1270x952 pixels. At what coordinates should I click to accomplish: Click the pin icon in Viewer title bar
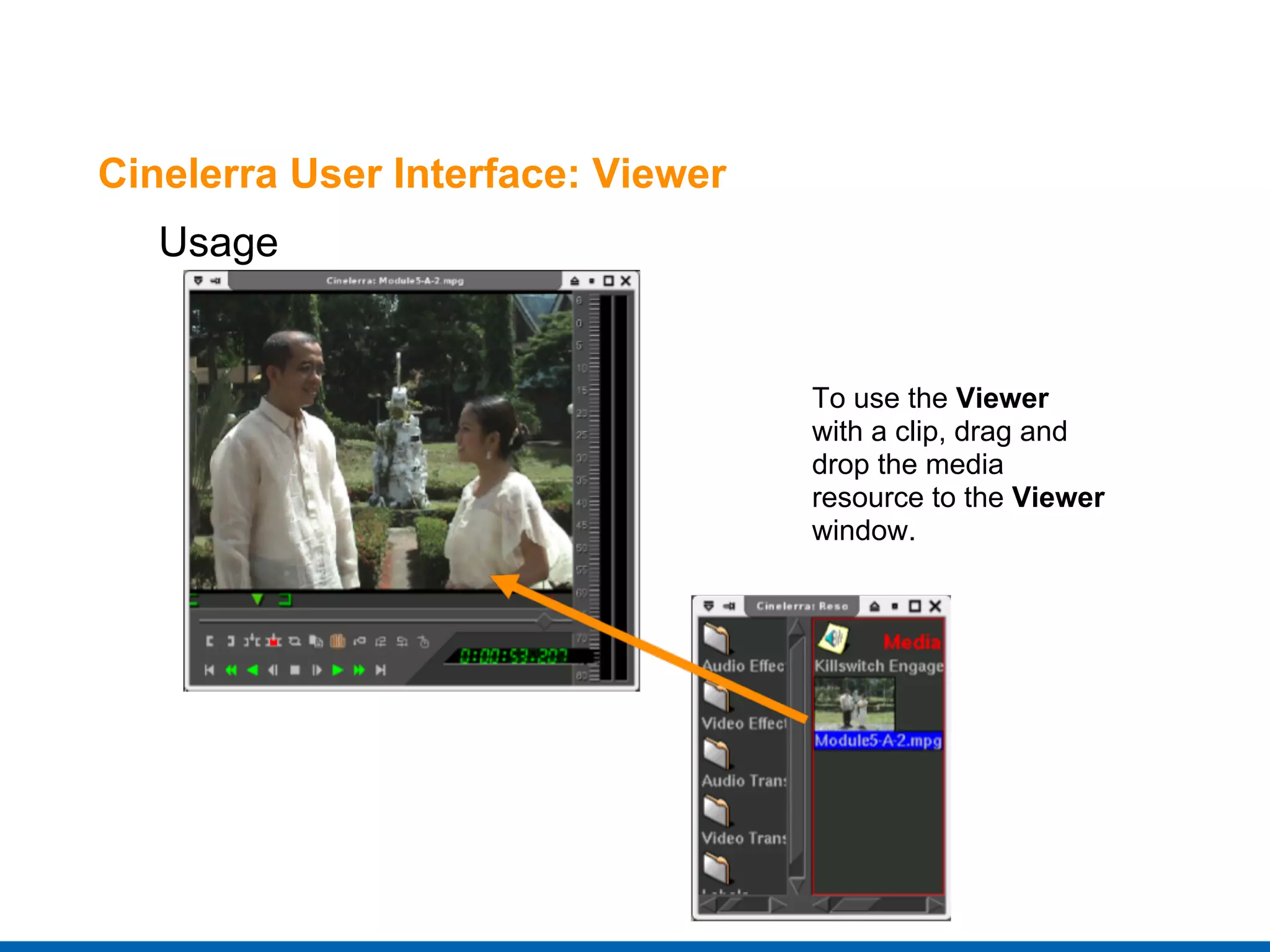click(216, 281)
